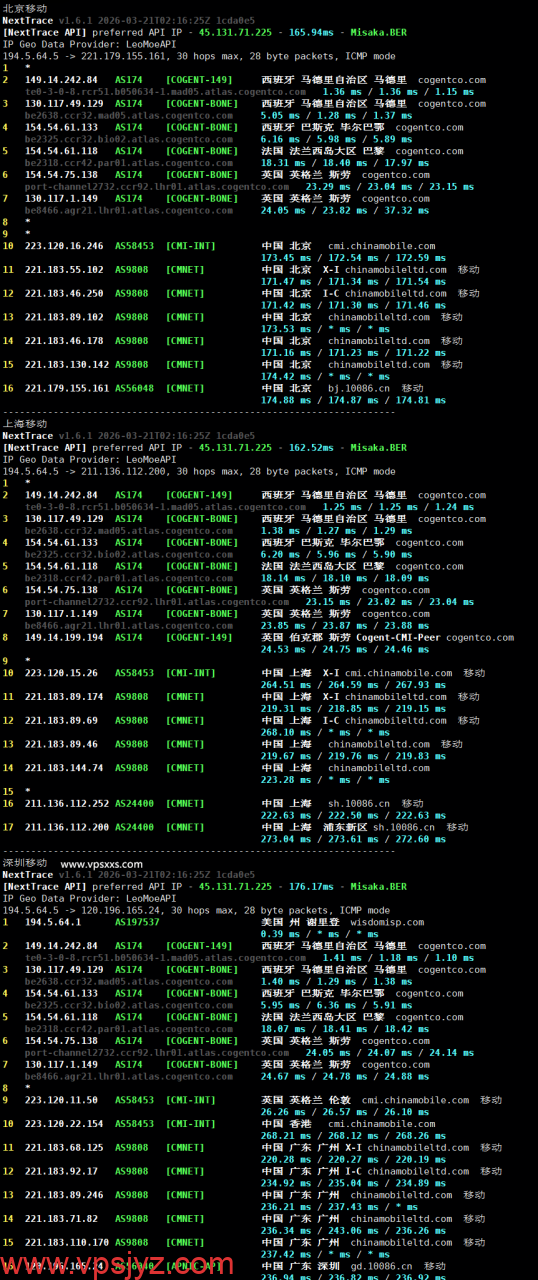The width and height of the screenshot is (538, 1280).
Task: Select hop IP 221.183.71.82
Action: [61, 1219]
